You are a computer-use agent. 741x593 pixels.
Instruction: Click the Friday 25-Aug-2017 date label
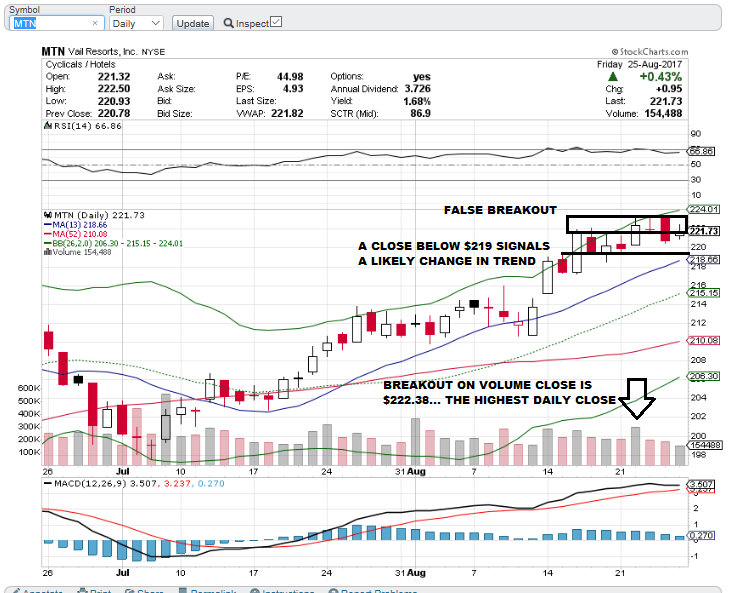(639, 64)
